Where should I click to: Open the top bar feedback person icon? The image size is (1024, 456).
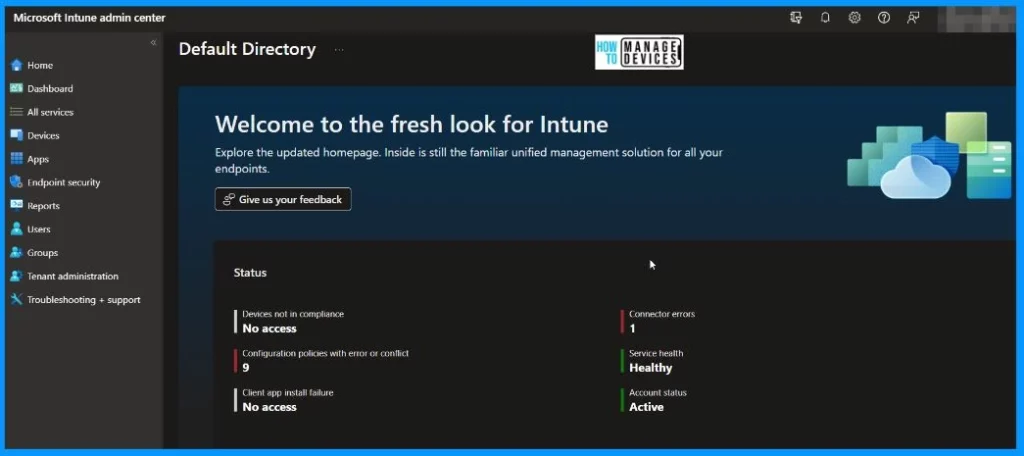coord(913,18)
